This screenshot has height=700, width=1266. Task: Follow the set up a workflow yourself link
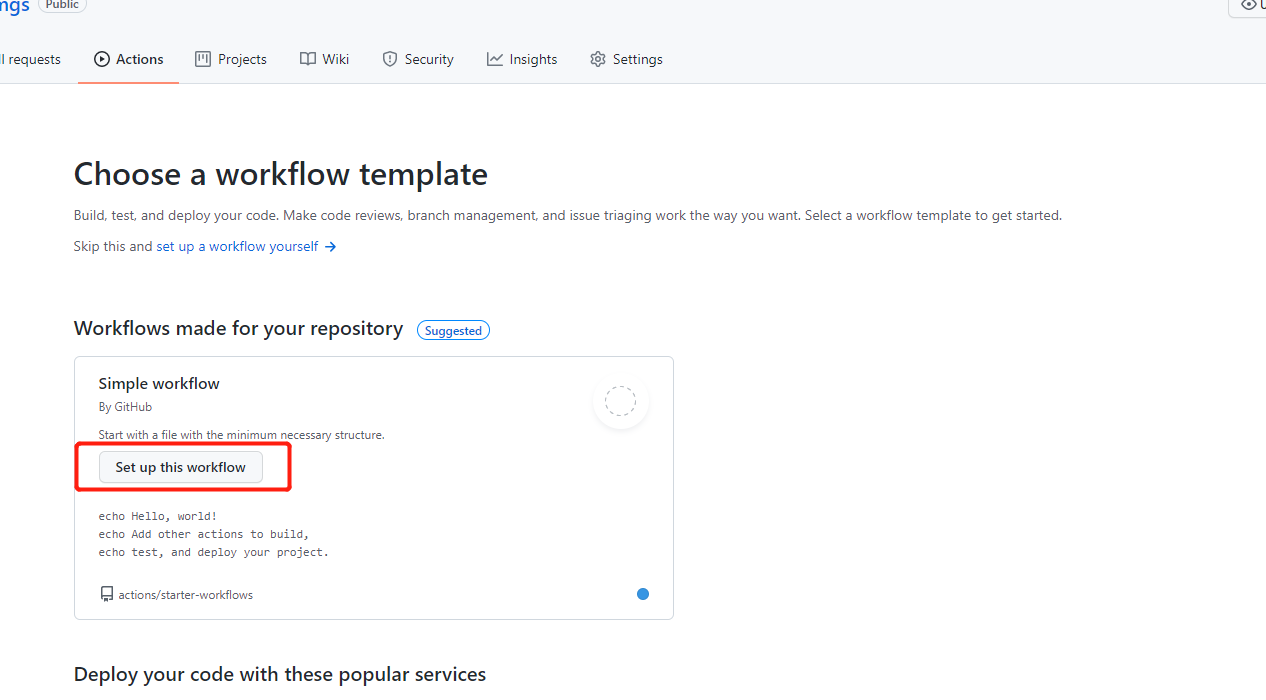[237, 246]
